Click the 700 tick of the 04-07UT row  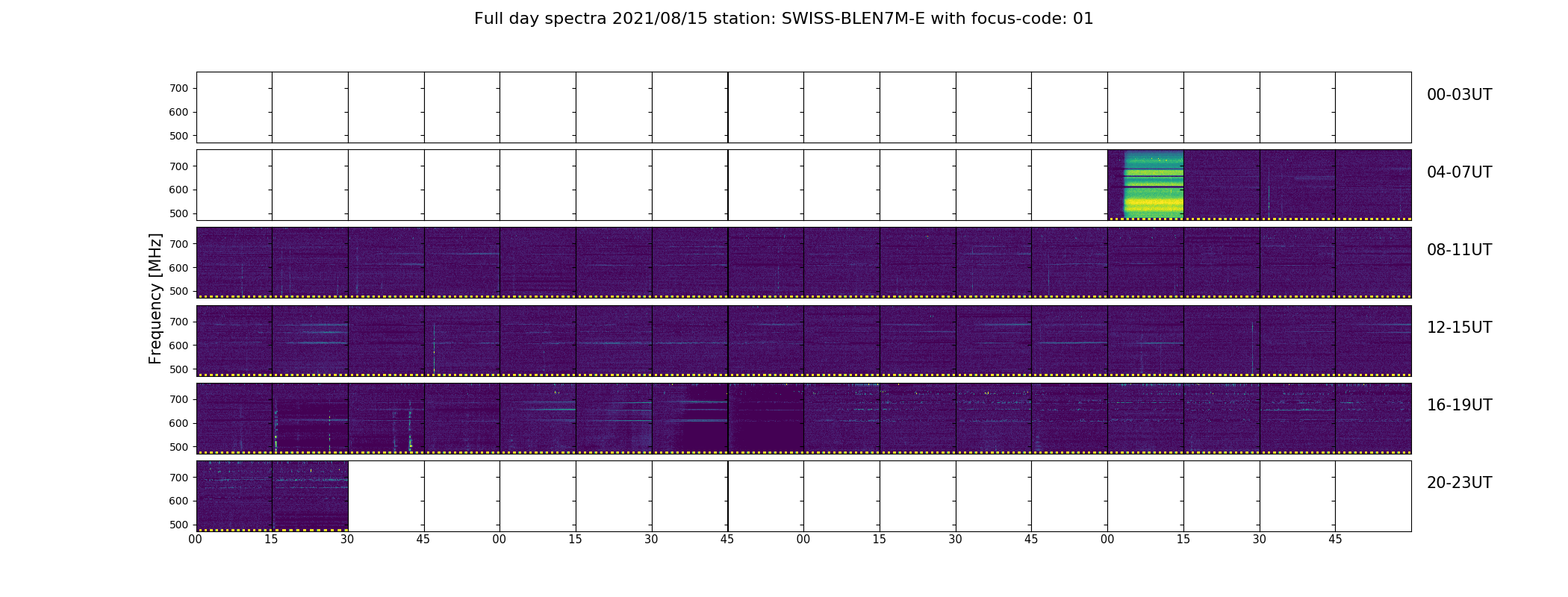click(179, 166)
